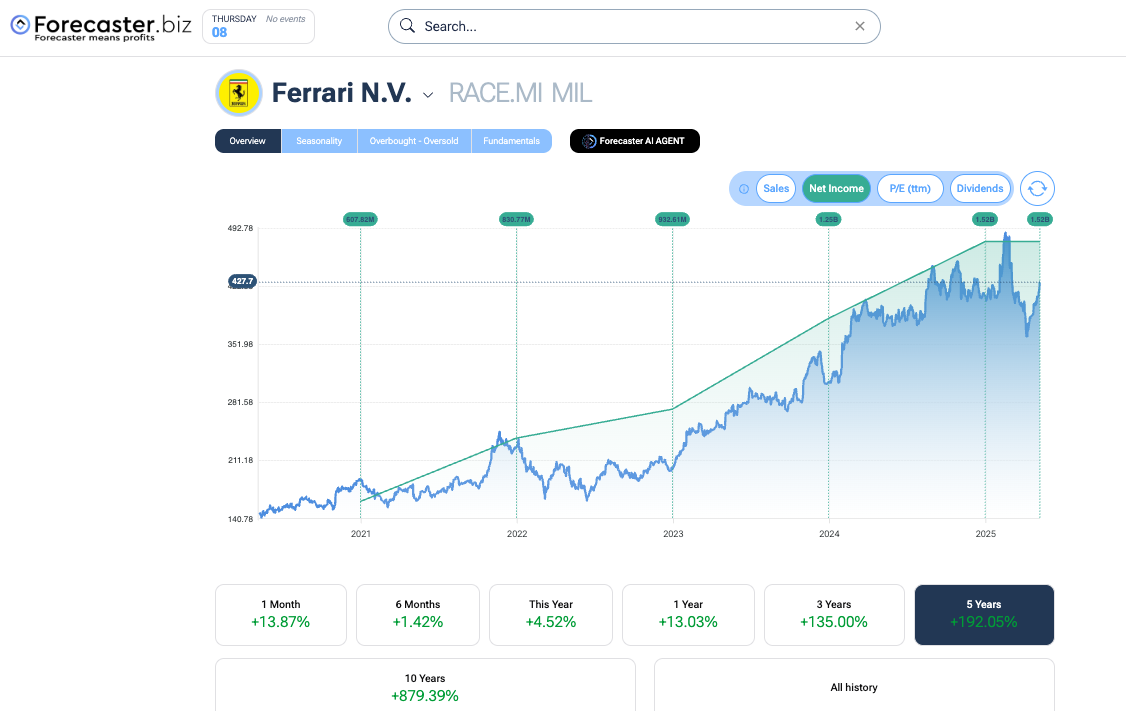Expand the Ferrari N.V. ticker dropdown arrow

tap(428, 95)
